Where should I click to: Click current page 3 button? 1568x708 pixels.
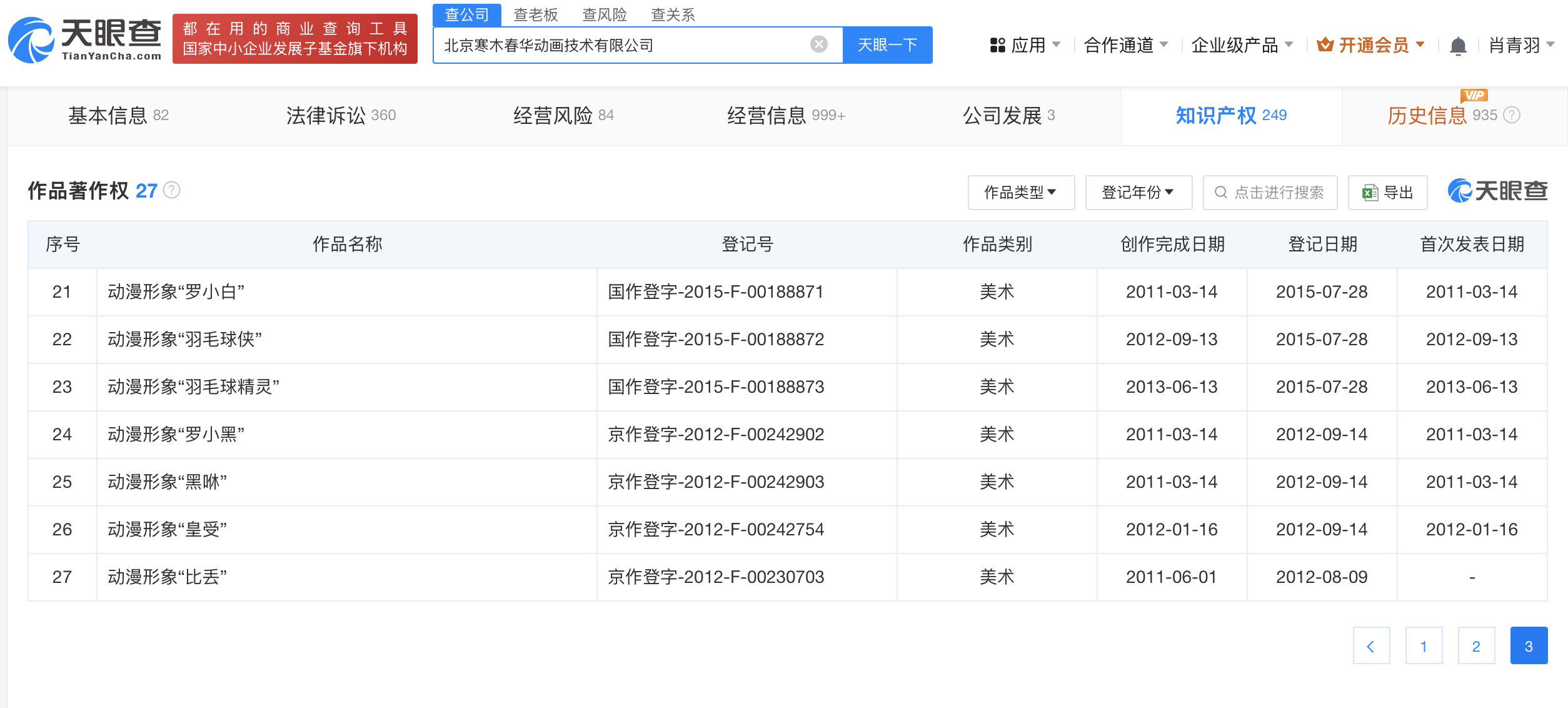click(1529, 645)
